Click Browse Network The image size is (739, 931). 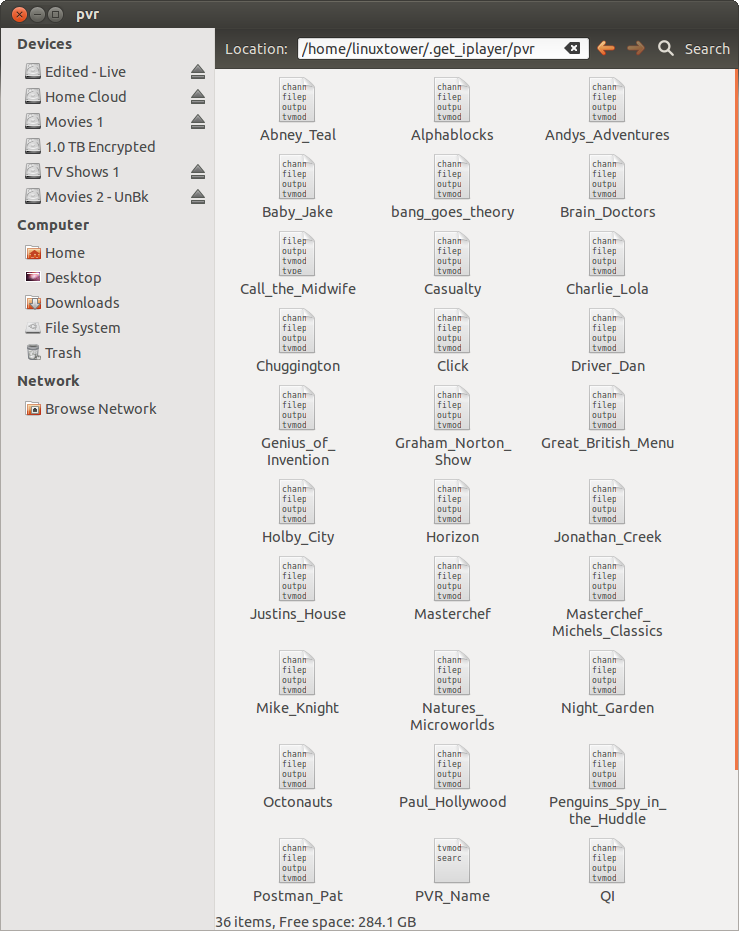(100, 408)
